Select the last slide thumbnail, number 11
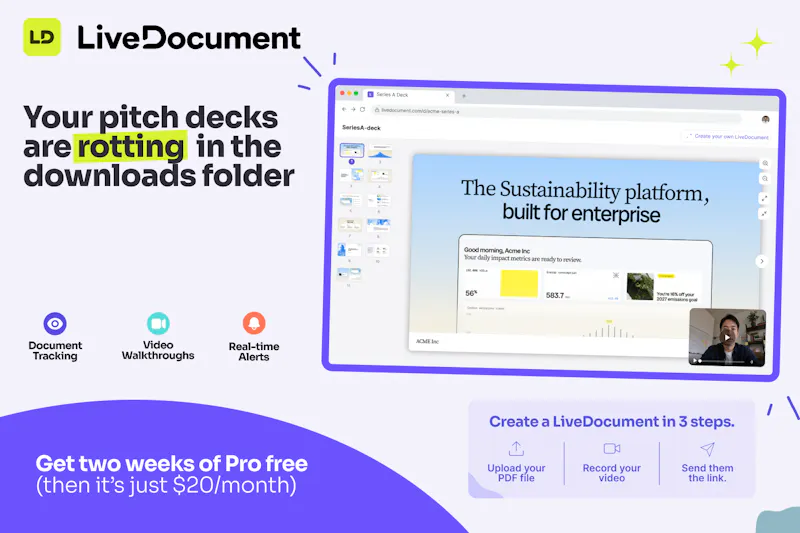The height and width of the screenshot is (533, 800). click(349, 274)
